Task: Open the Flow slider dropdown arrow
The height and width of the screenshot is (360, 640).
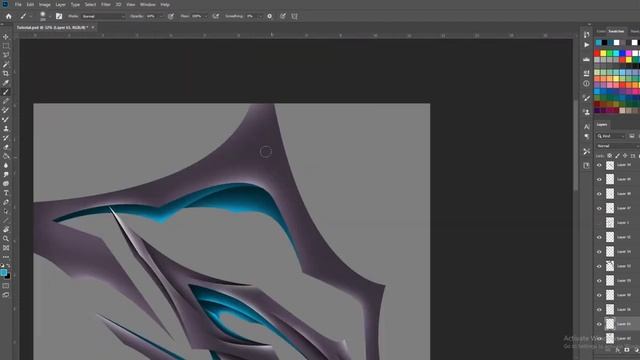Action: 206,16
